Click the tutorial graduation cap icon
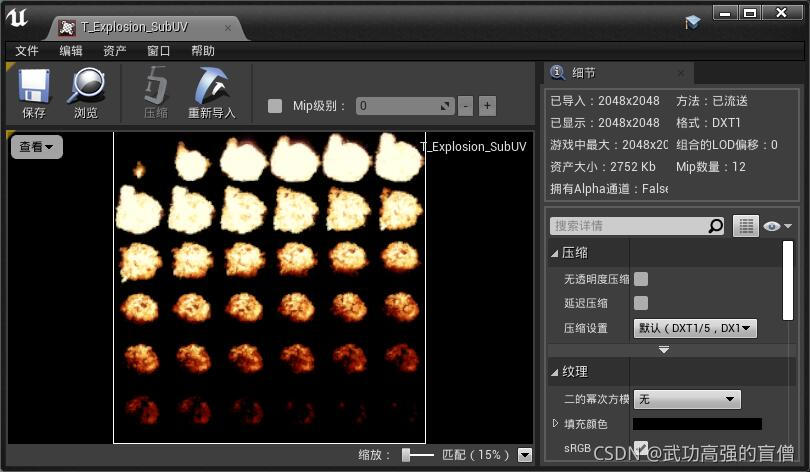The height and width of the screenshot is (472, 810). [692, 22]
